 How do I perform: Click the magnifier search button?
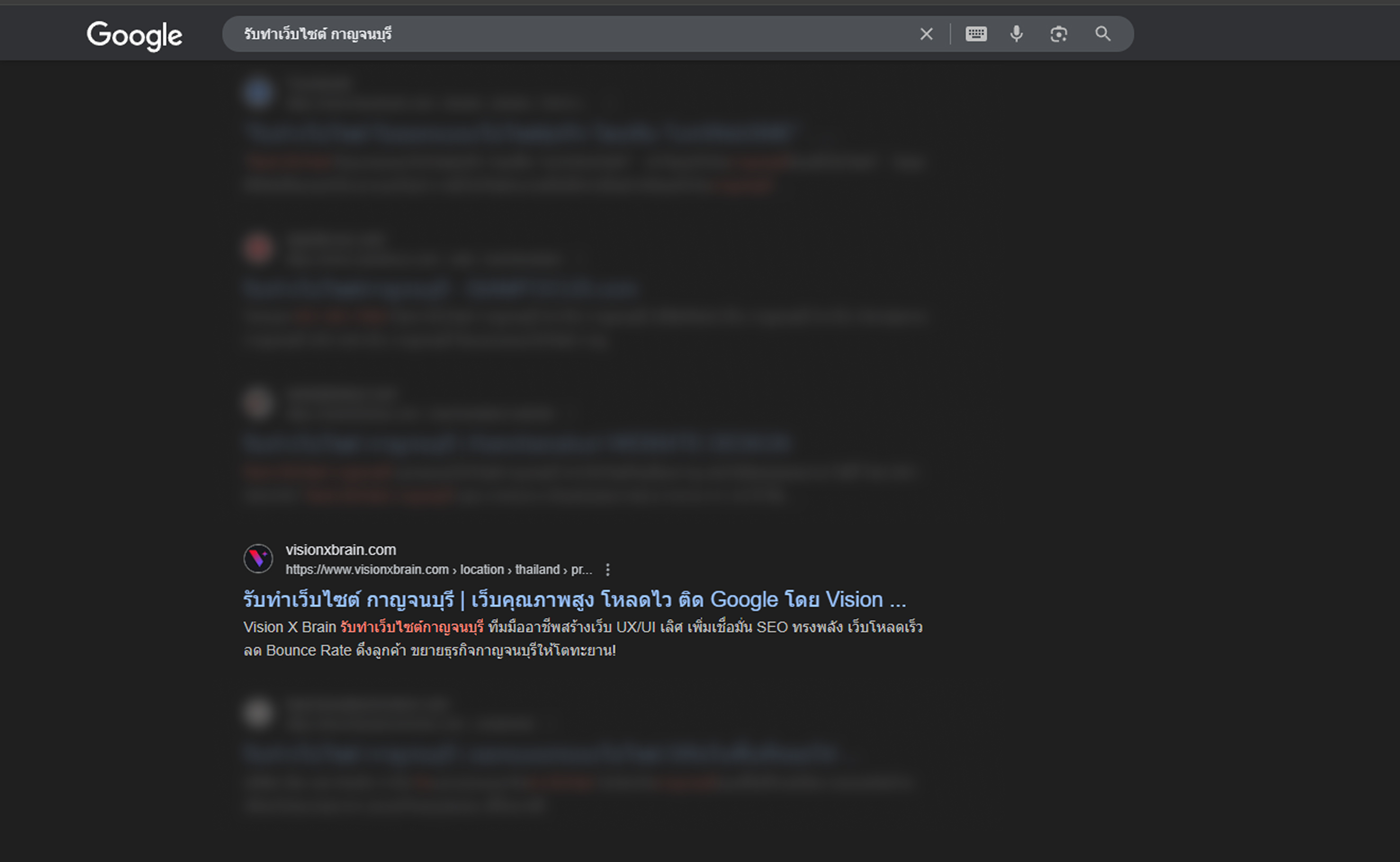point(1103,34)
